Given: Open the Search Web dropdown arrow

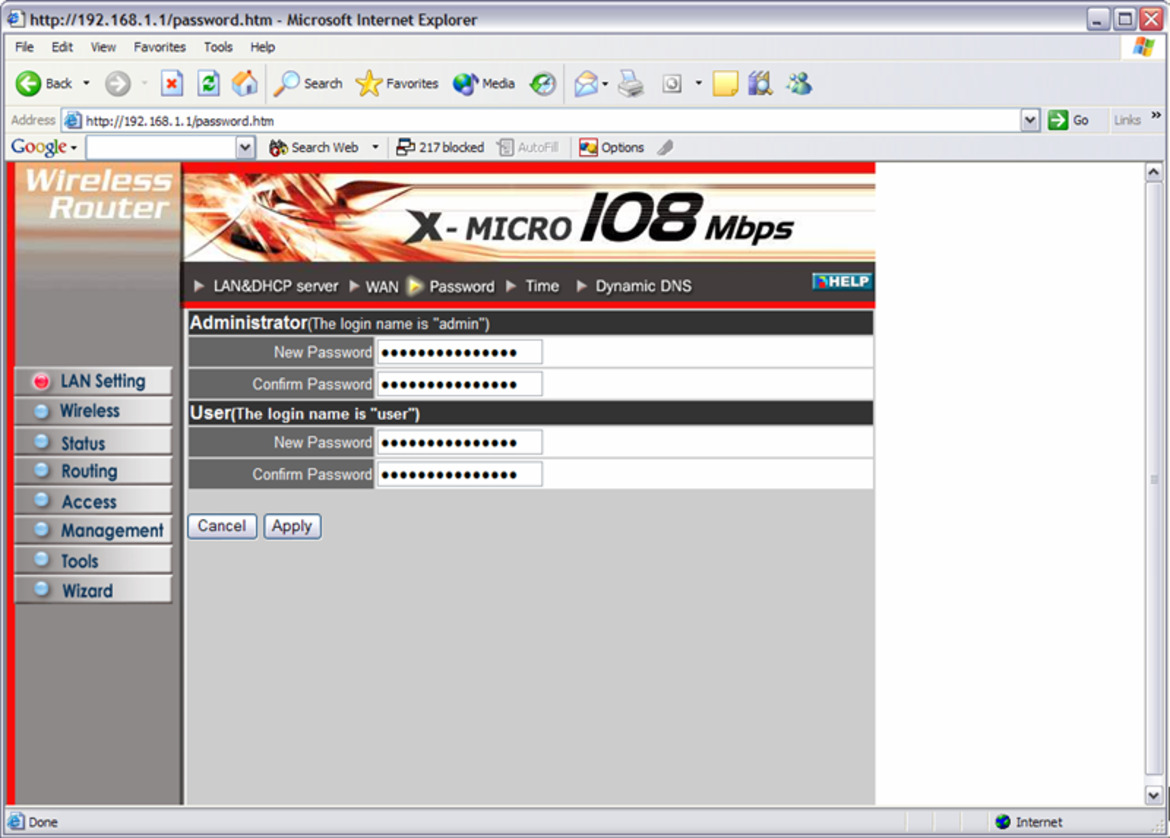Looking at the screenshot, I should pyautogui.click(x=375, y=148).
